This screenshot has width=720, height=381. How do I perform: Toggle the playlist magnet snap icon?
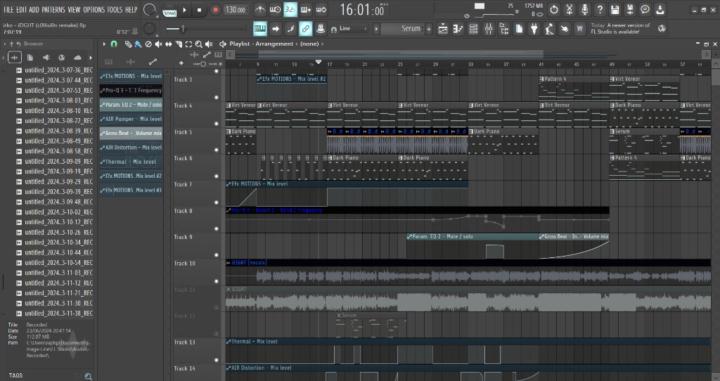114,44
